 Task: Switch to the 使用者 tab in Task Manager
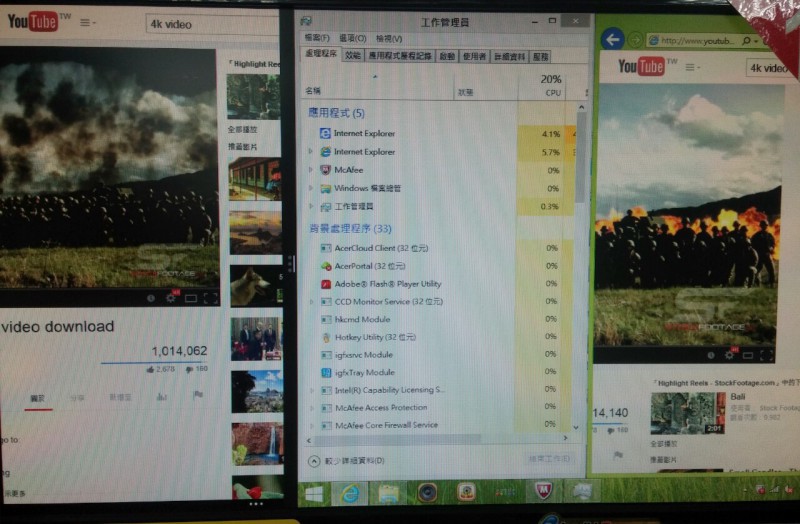[x=474, y=57]
